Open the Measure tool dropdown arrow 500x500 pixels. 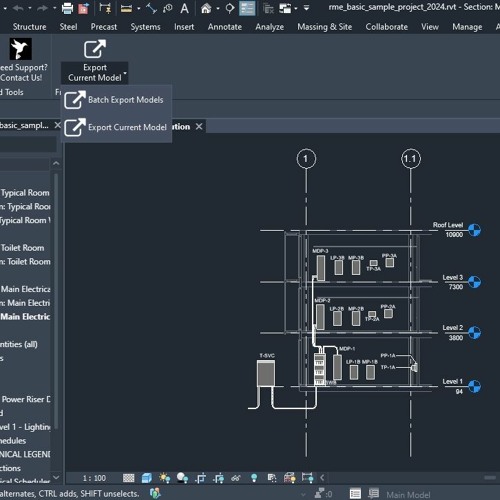point(138,8)
